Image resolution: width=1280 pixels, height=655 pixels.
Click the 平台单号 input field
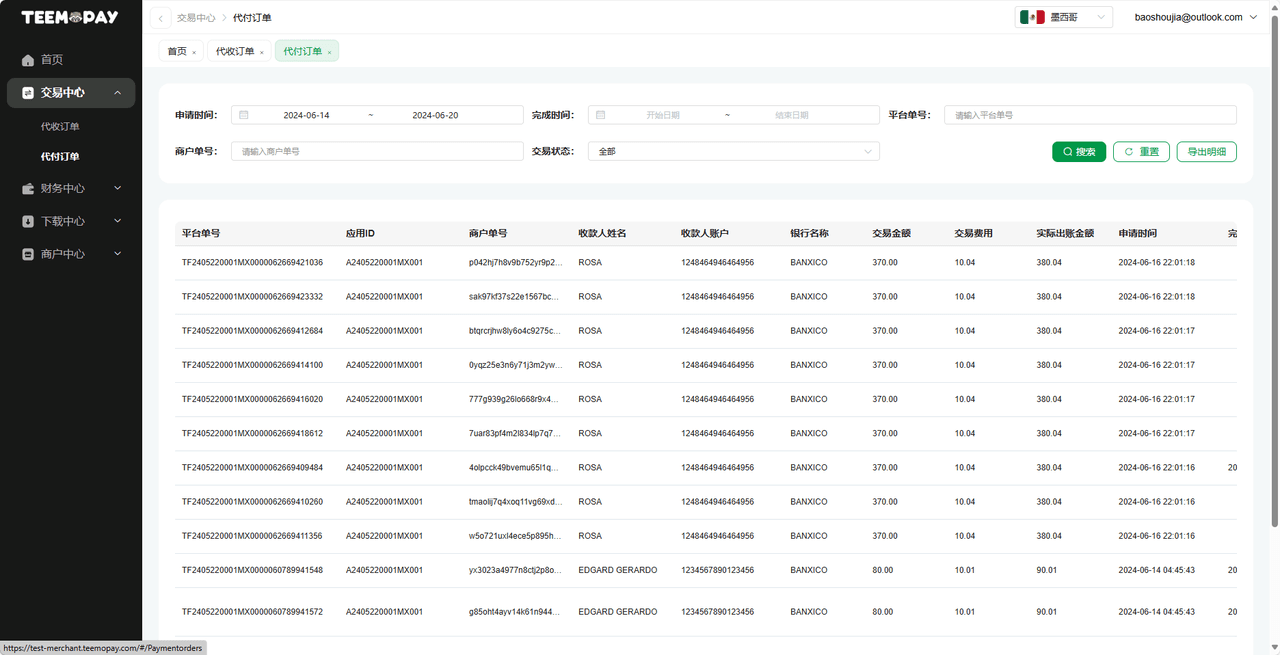coord(1090,115)
